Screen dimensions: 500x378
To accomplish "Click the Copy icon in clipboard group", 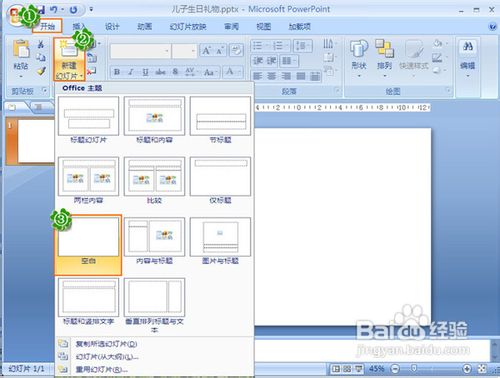I will click(x=41, y=57).
